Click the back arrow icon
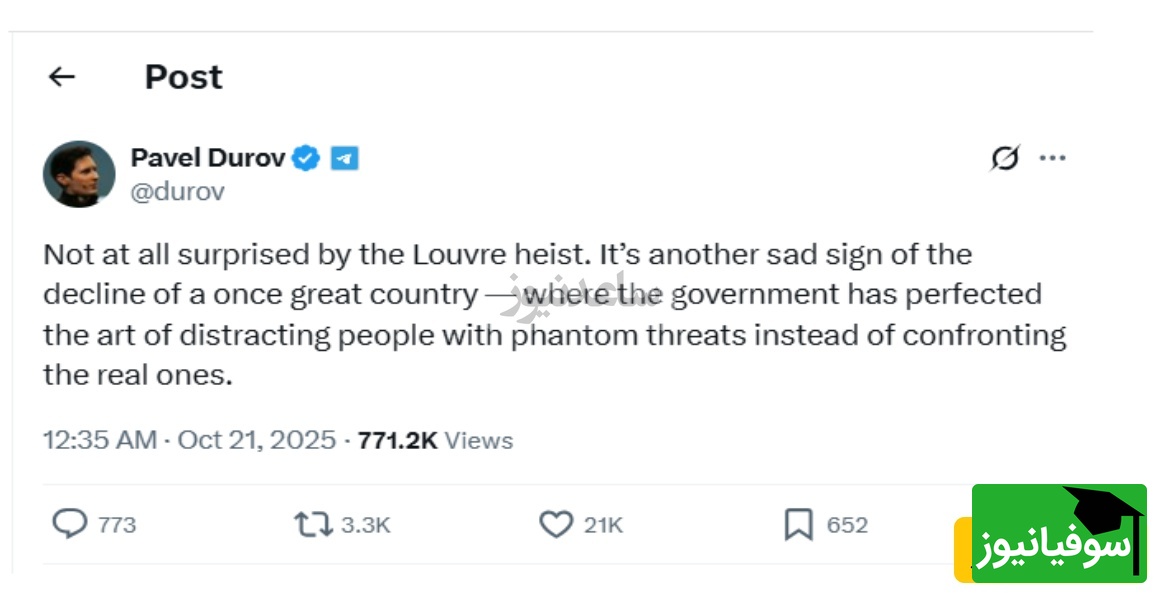This screenshot has height=595, width=1159. click(62, 77)
